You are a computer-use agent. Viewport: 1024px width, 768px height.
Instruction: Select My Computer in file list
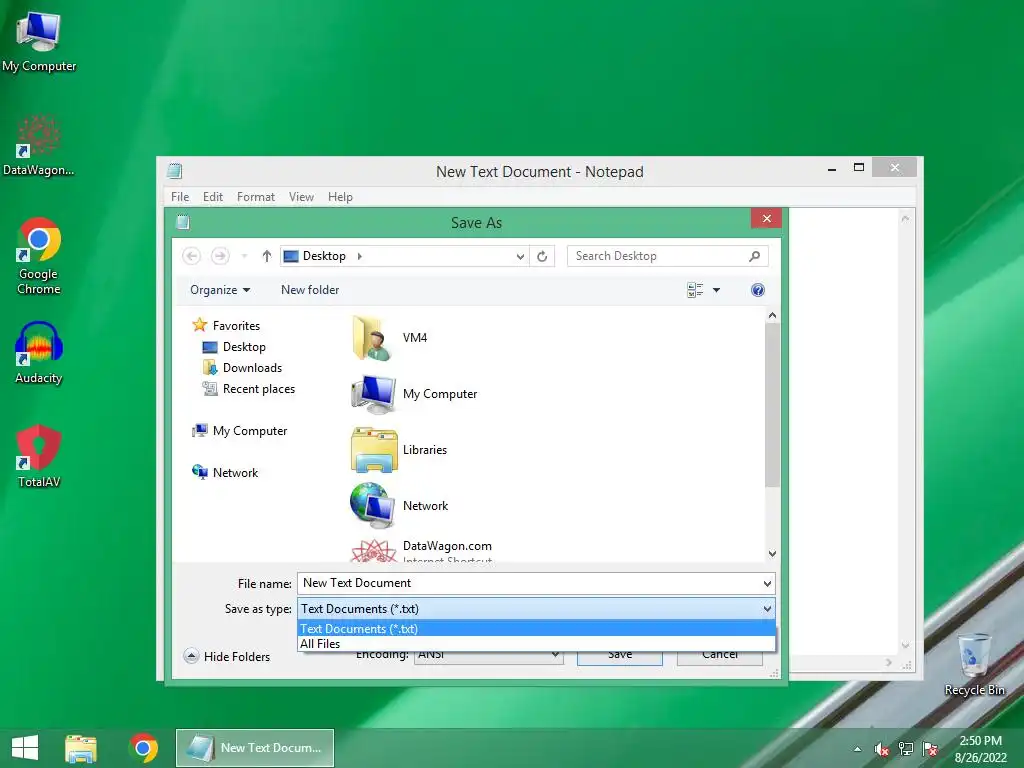pyautogui.click(x=414, y=394)
